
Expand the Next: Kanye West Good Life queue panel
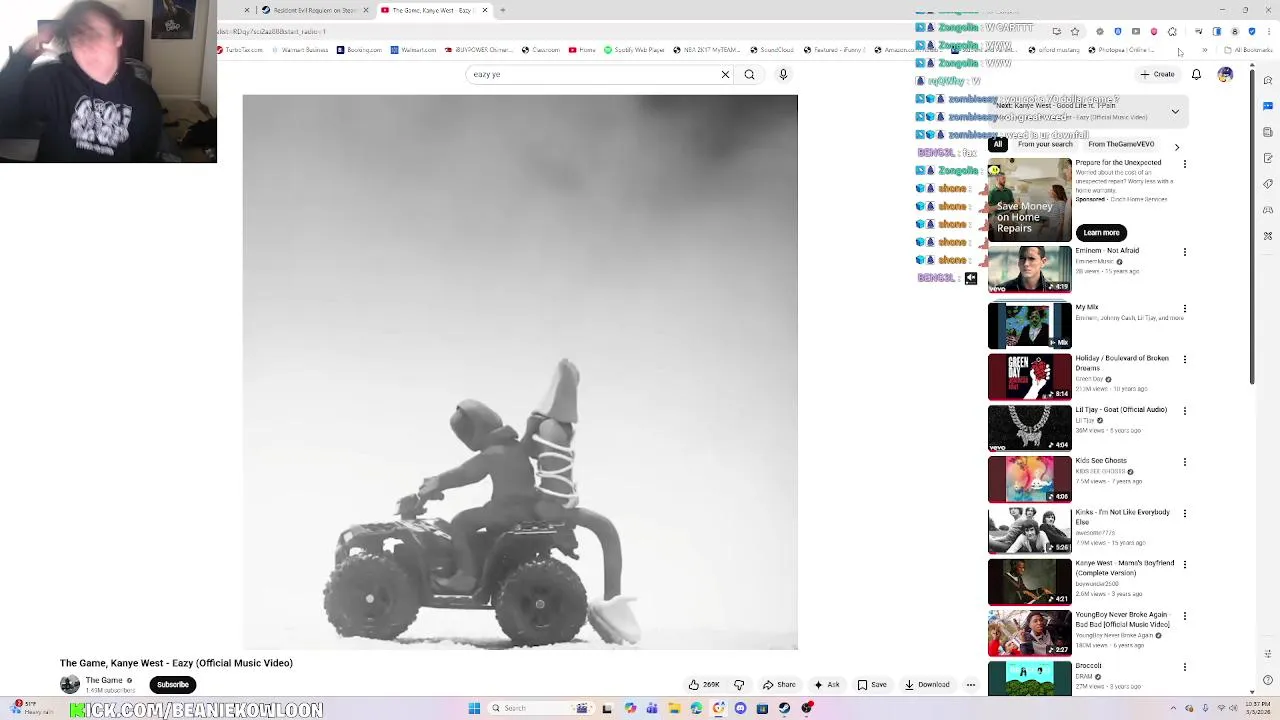pos(1175,111)
